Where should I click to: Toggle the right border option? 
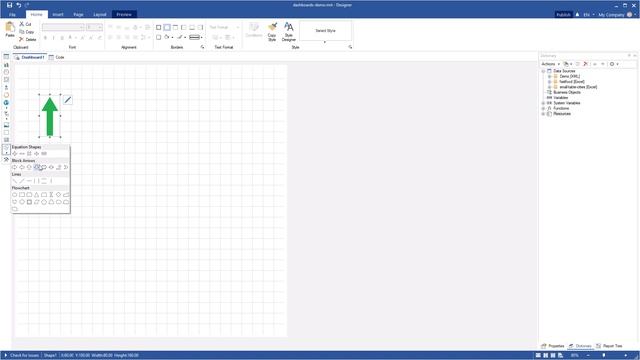point(200,27)
